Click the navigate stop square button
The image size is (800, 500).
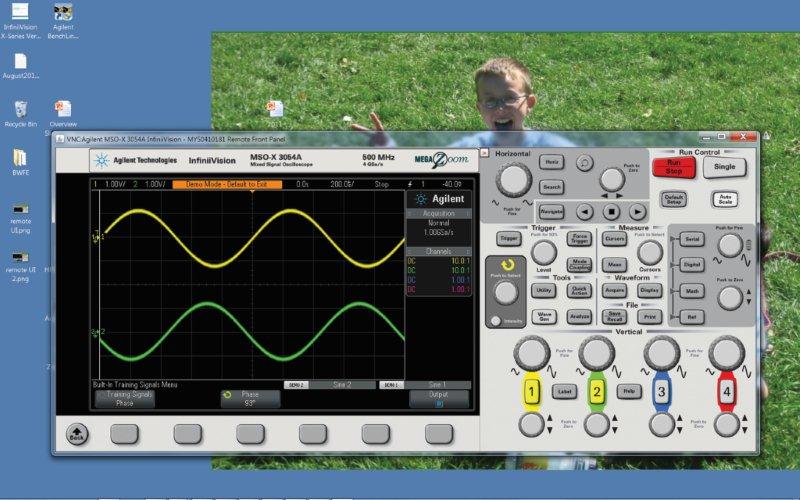pyautogui.click(x=611, y=211)
